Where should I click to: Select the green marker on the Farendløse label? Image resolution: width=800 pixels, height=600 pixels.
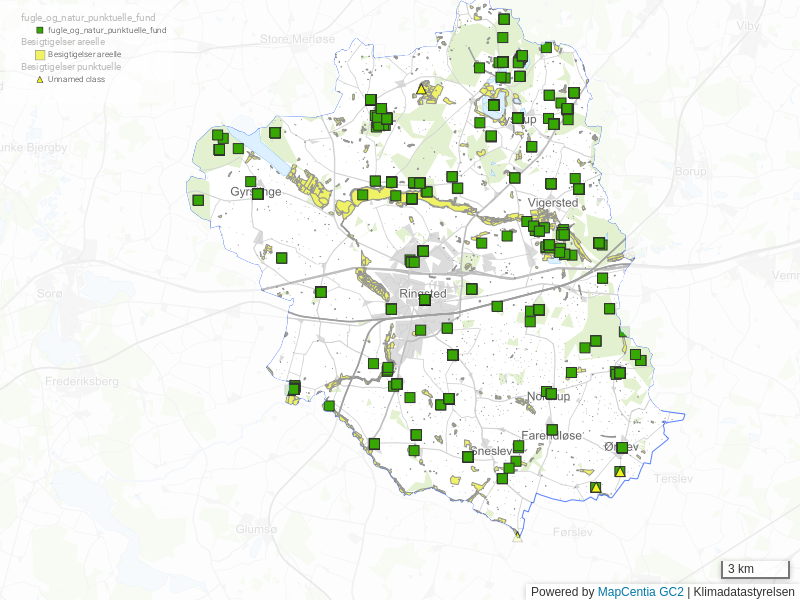[552, 430]
